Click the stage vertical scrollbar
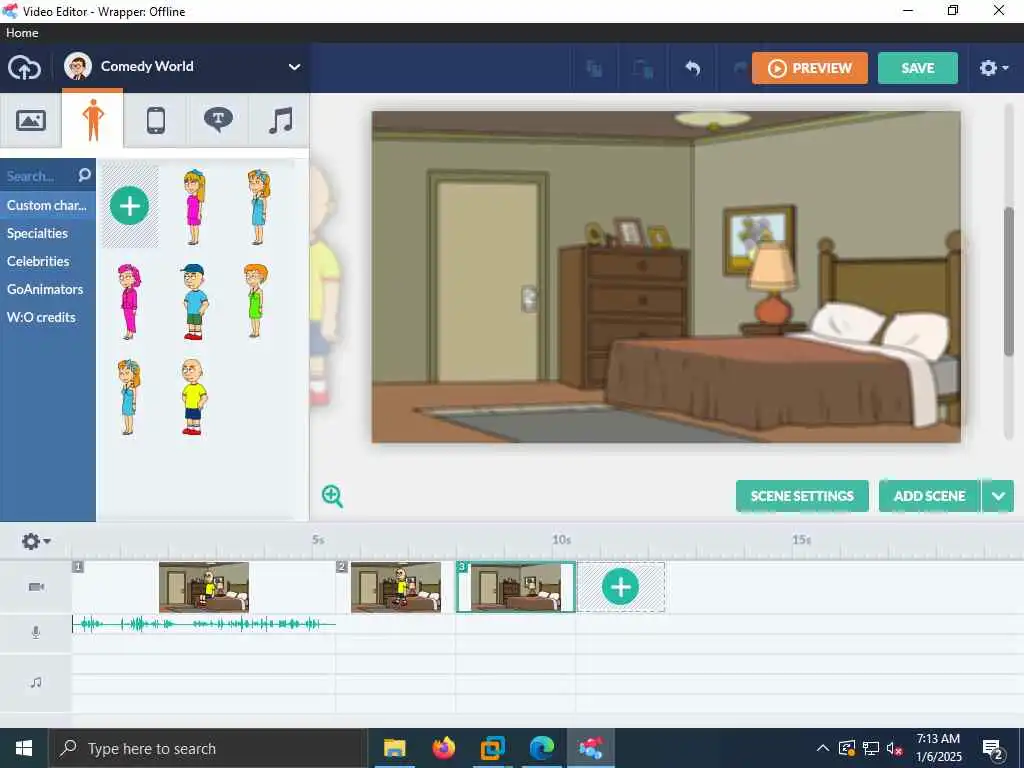Screen dimensions: 1024x768 [x=1010, y=281]
